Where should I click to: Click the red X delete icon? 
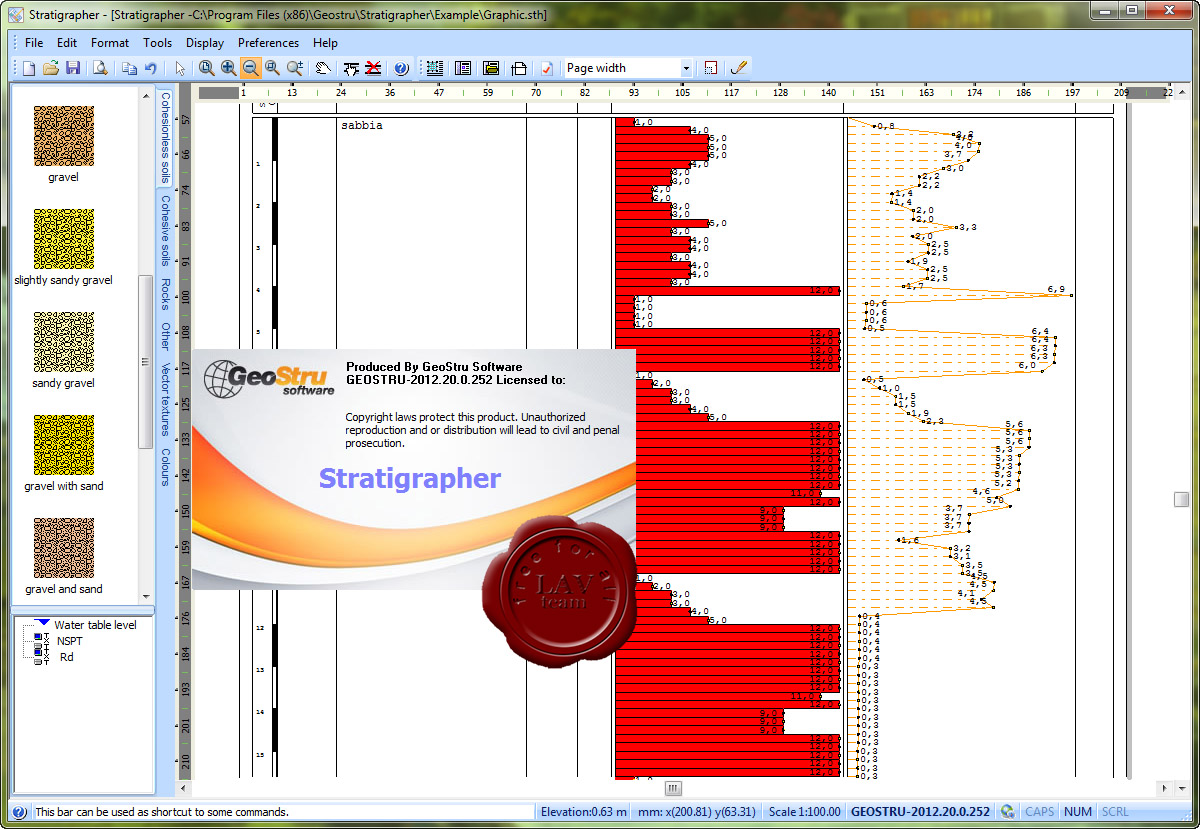[373, 68]
